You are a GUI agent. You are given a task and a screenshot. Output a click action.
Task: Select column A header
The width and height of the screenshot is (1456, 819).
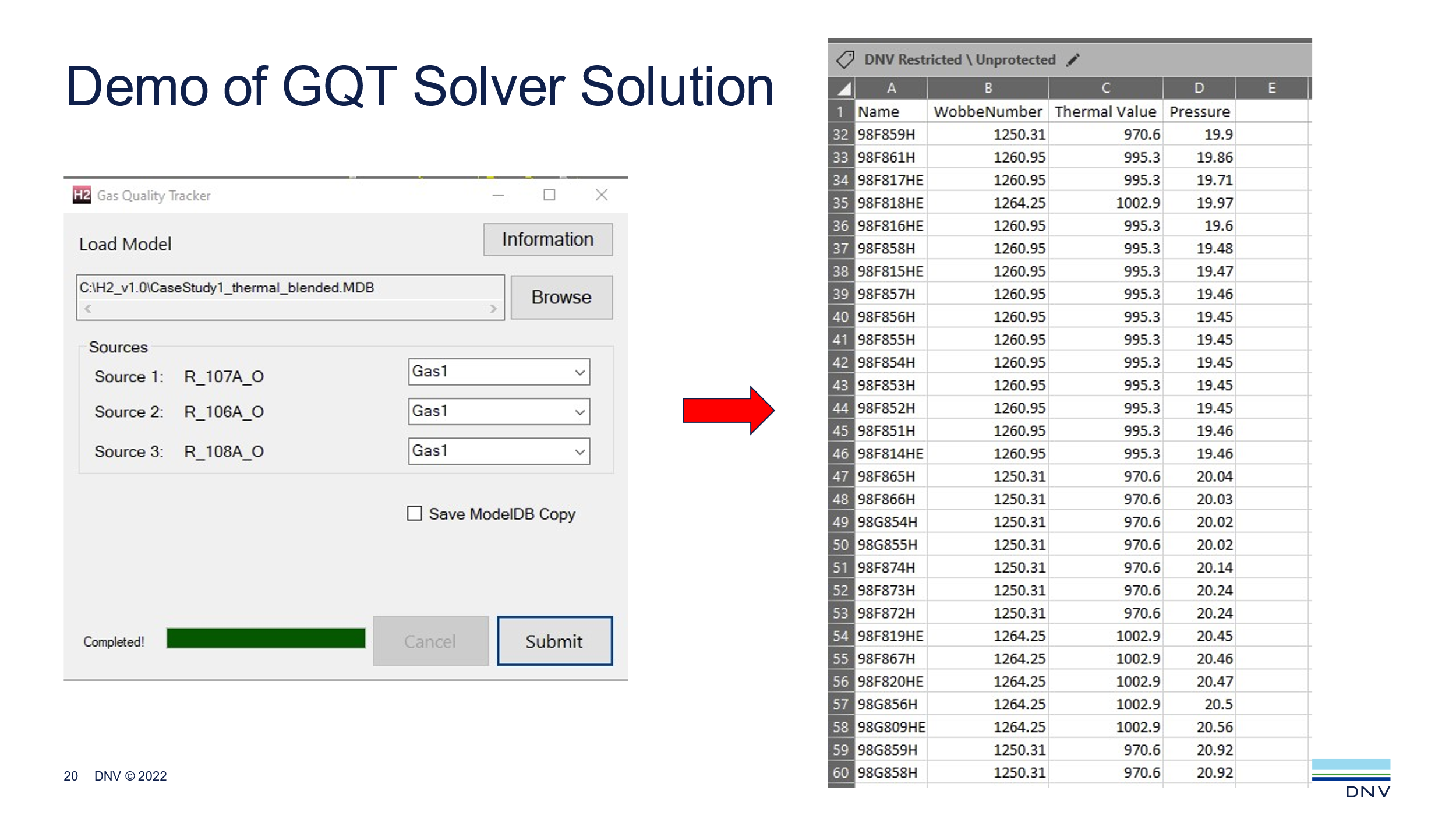[x=891, y=89]
